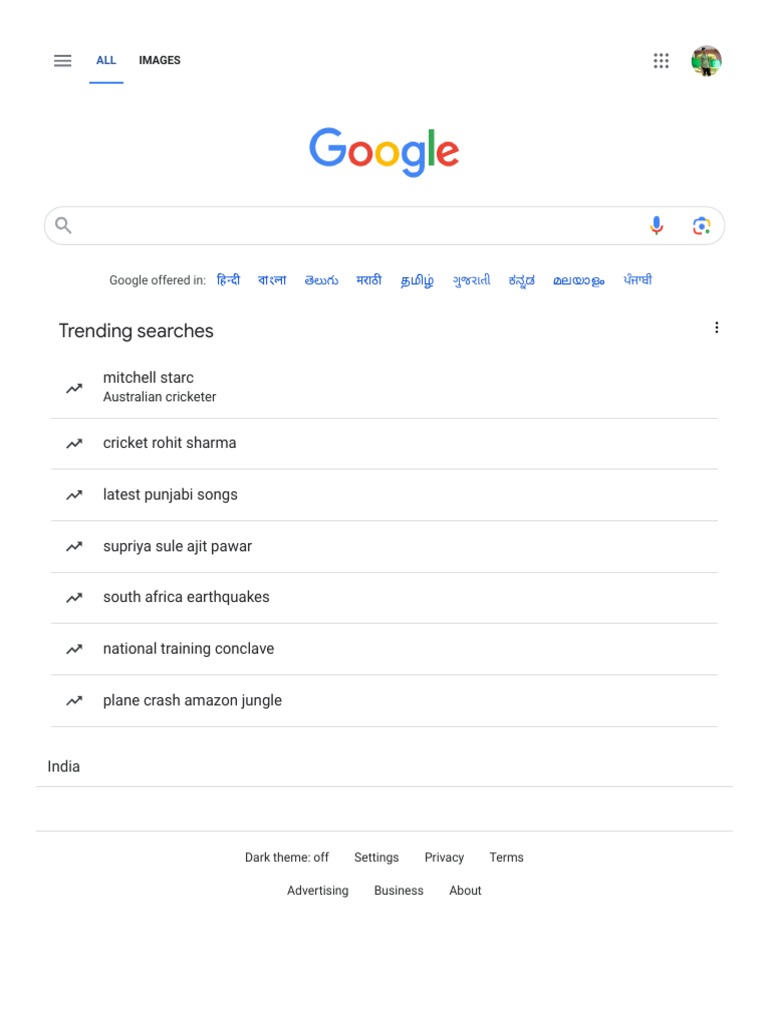The height and width of the screenshot is (1024, 768).
Task: Start voice search with the microphone
Action: pos(656,226)
